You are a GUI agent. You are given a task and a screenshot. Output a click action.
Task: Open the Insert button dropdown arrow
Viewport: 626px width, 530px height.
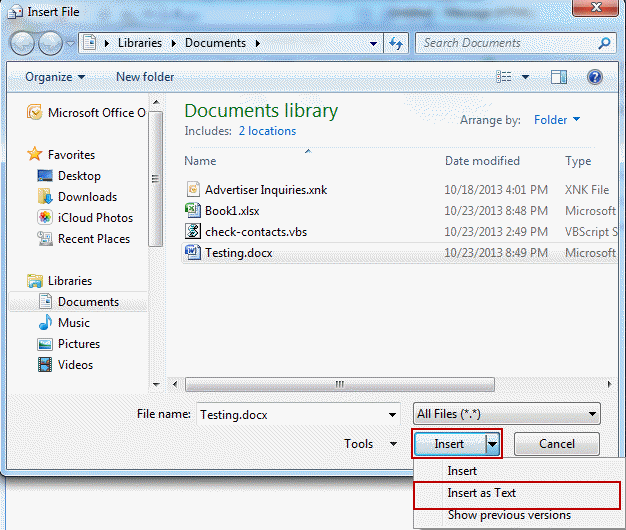(492, 444)
